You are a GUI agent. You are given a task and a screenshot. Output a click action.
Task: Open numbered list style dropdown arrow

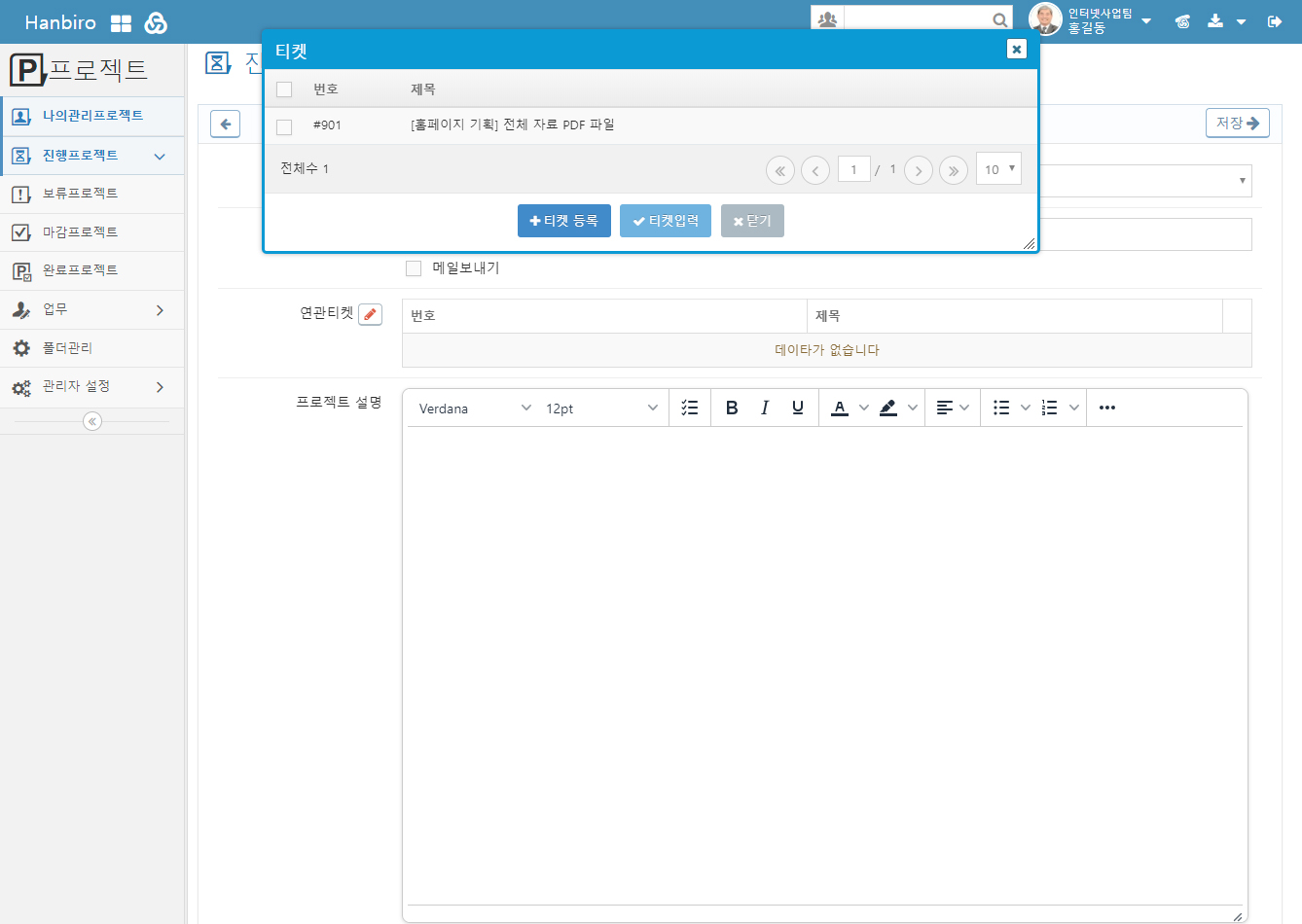pos(1074,408)
